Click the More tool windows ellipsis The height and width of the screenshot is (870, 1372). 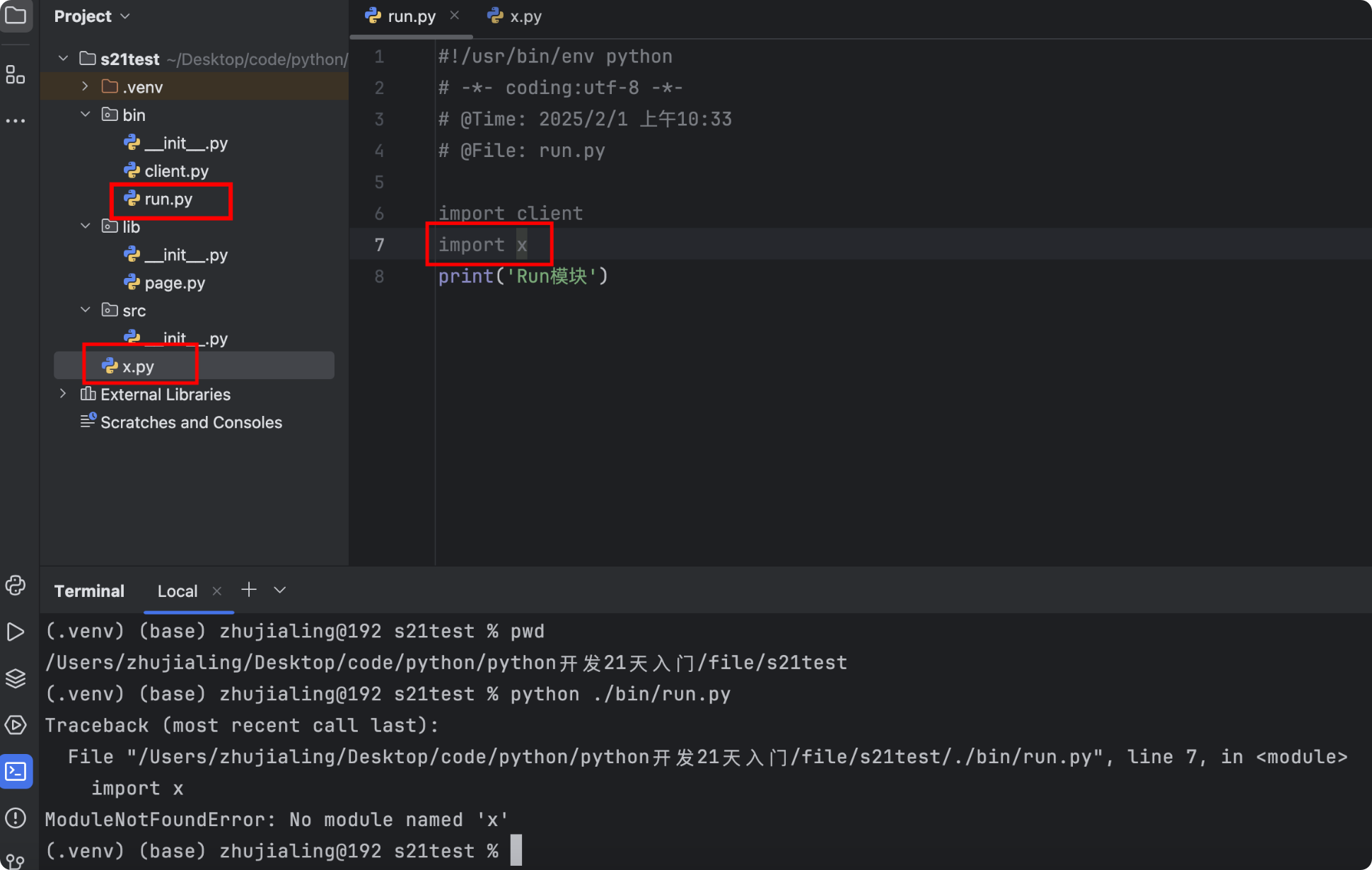tap(16, 121)
